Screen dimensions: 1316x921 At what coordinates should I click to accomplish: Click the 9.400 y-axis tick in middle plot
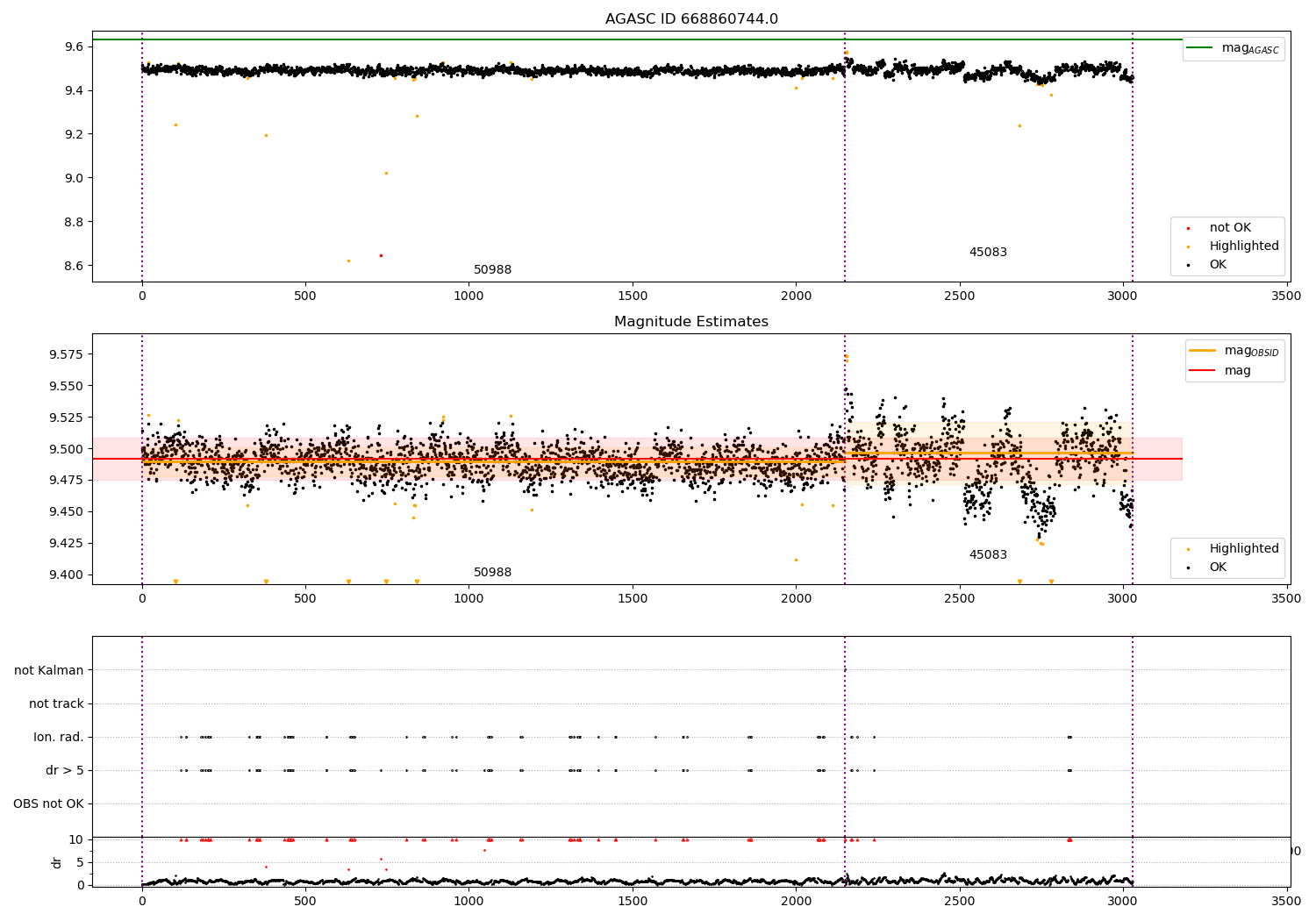pyautogui.click(x=67, y=575)
